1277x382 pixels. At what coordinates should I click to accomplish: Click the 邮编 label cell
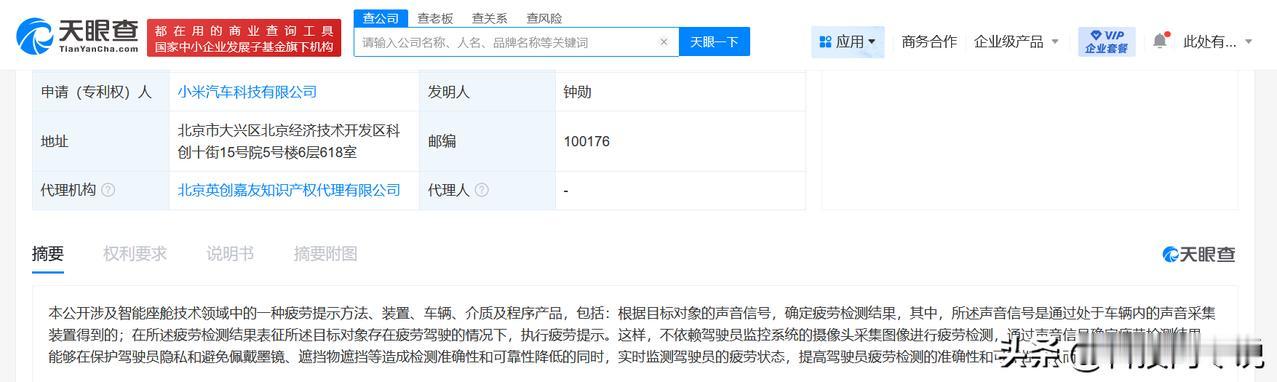pos(487,141)
